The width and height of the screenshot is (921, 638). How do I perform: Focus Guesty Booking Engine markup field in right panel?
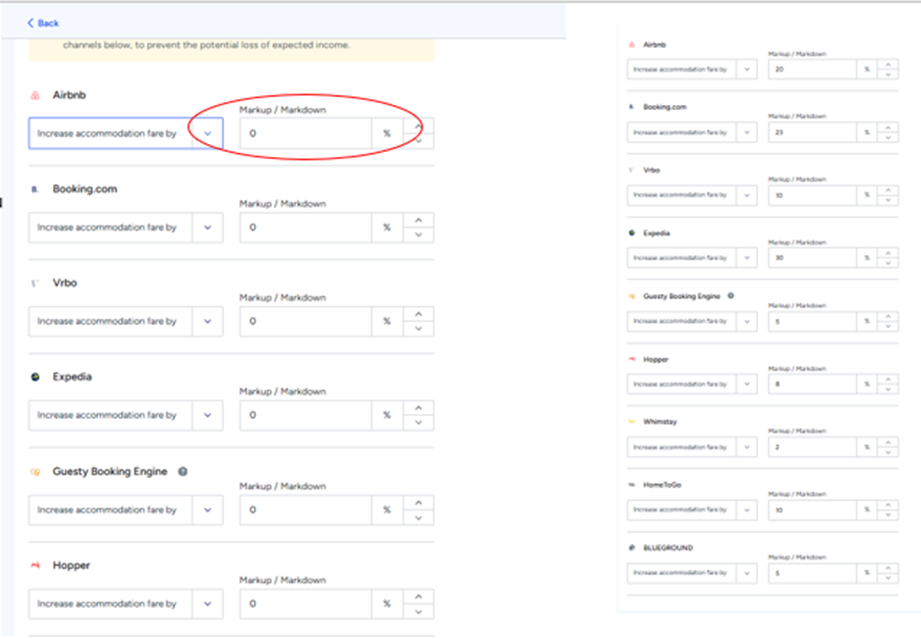click(812, 321)
